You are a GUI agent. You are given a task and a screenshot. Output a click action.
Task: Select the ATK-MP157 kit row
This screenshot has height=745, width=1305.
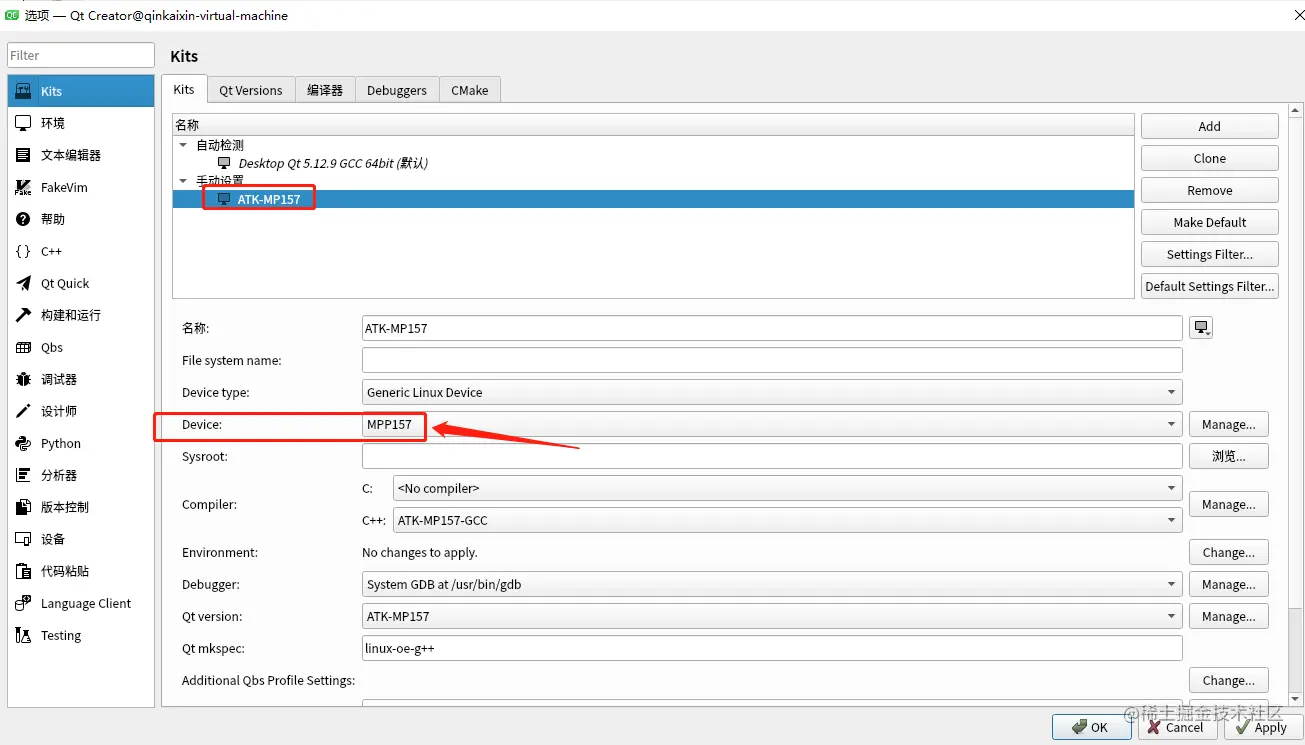pos(654,199)
